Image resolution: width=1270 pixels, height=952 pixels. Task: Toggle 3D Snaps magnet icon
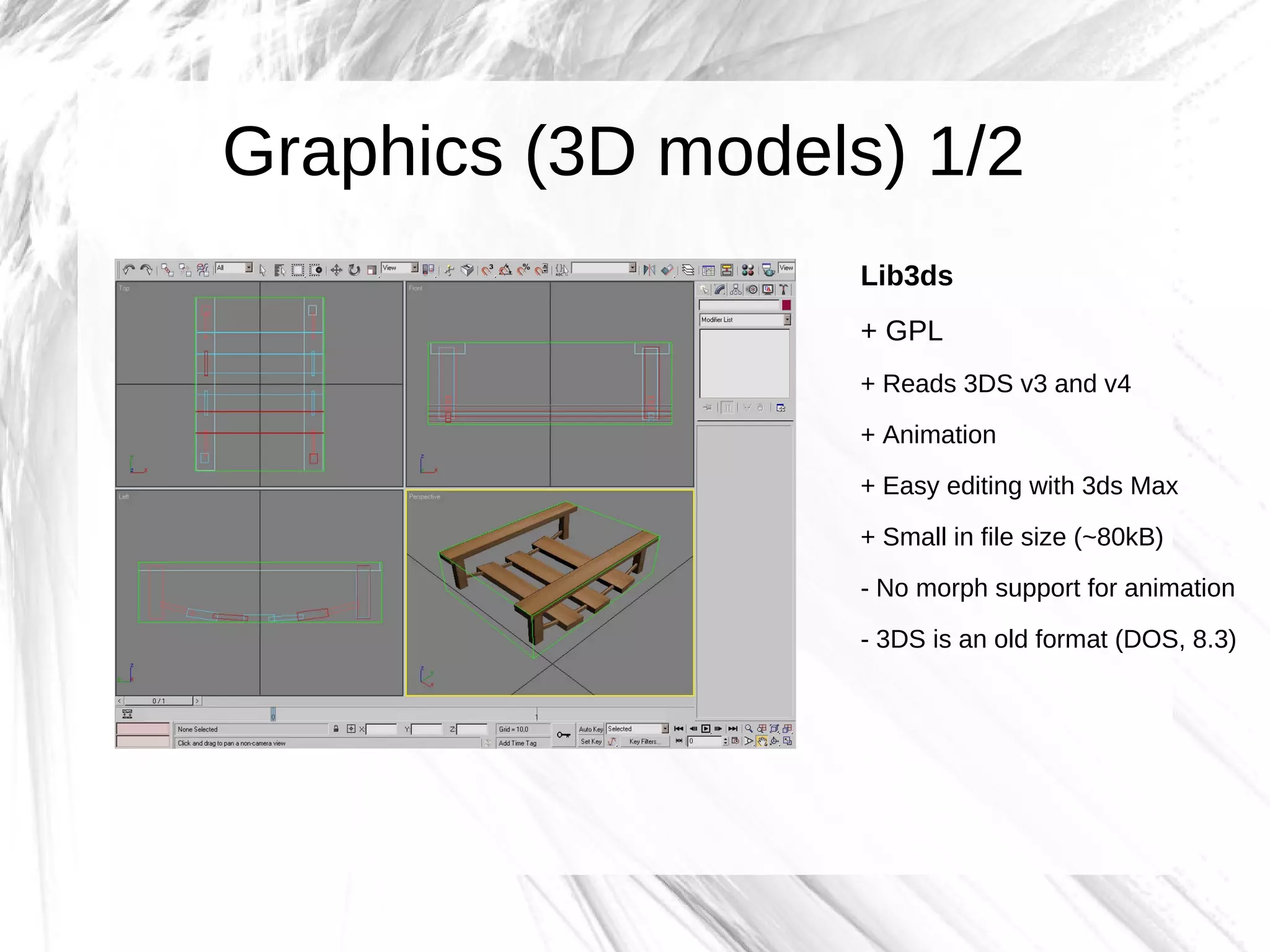coord(487,270)
